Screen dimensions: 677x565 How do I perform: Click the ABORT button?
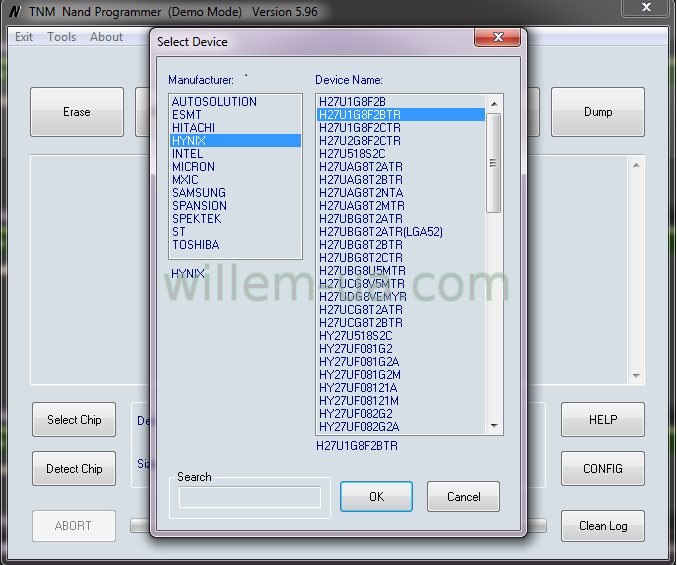pos(73,526)
